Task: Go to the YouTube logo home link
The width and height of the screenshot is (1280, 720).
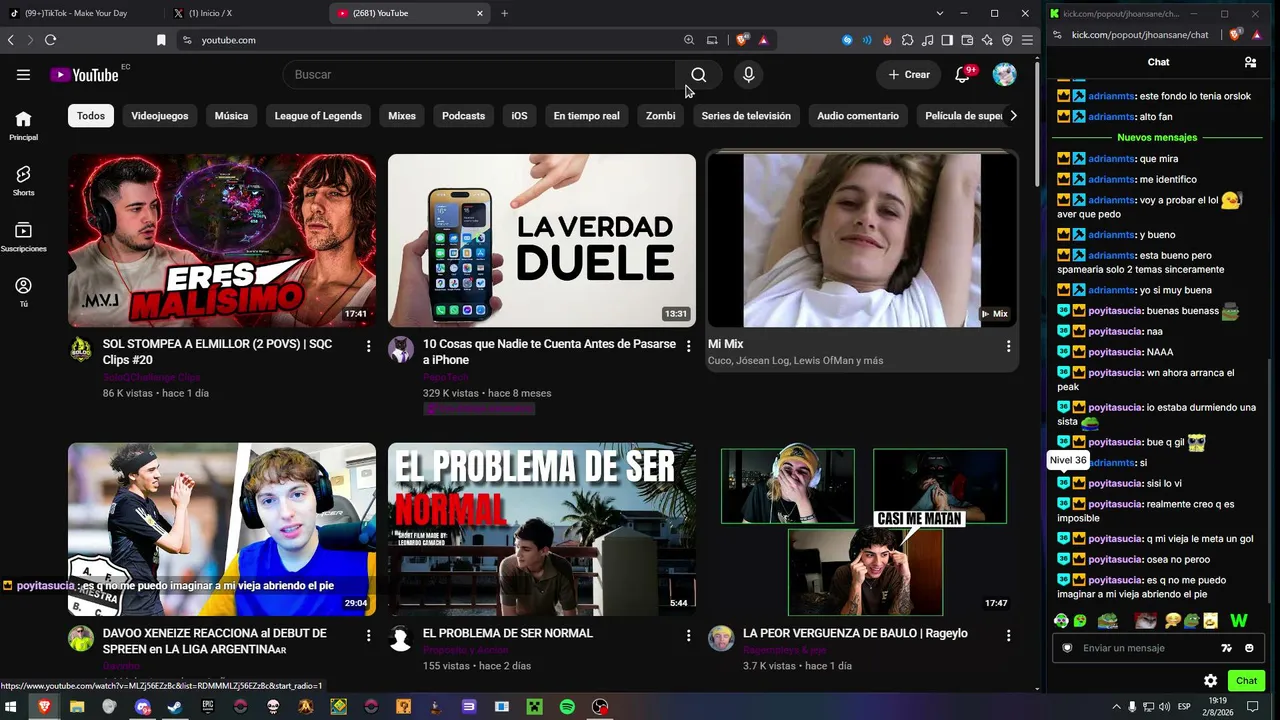Action: [x=85, y=75]
